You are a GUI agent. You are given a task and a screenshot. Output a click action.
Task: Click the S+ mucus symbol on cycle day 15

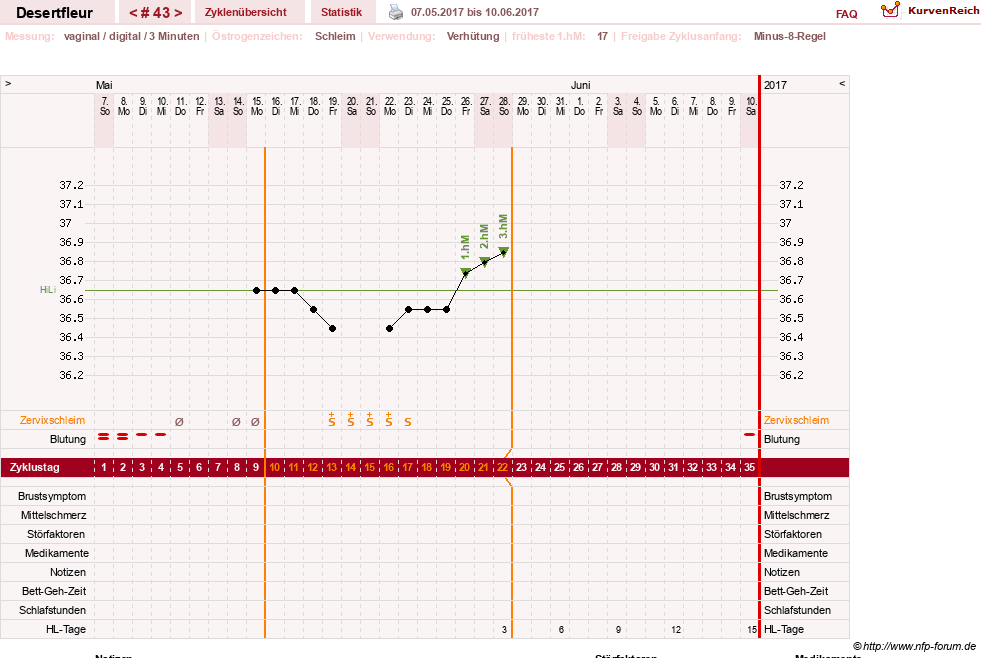tap(370, 420)
